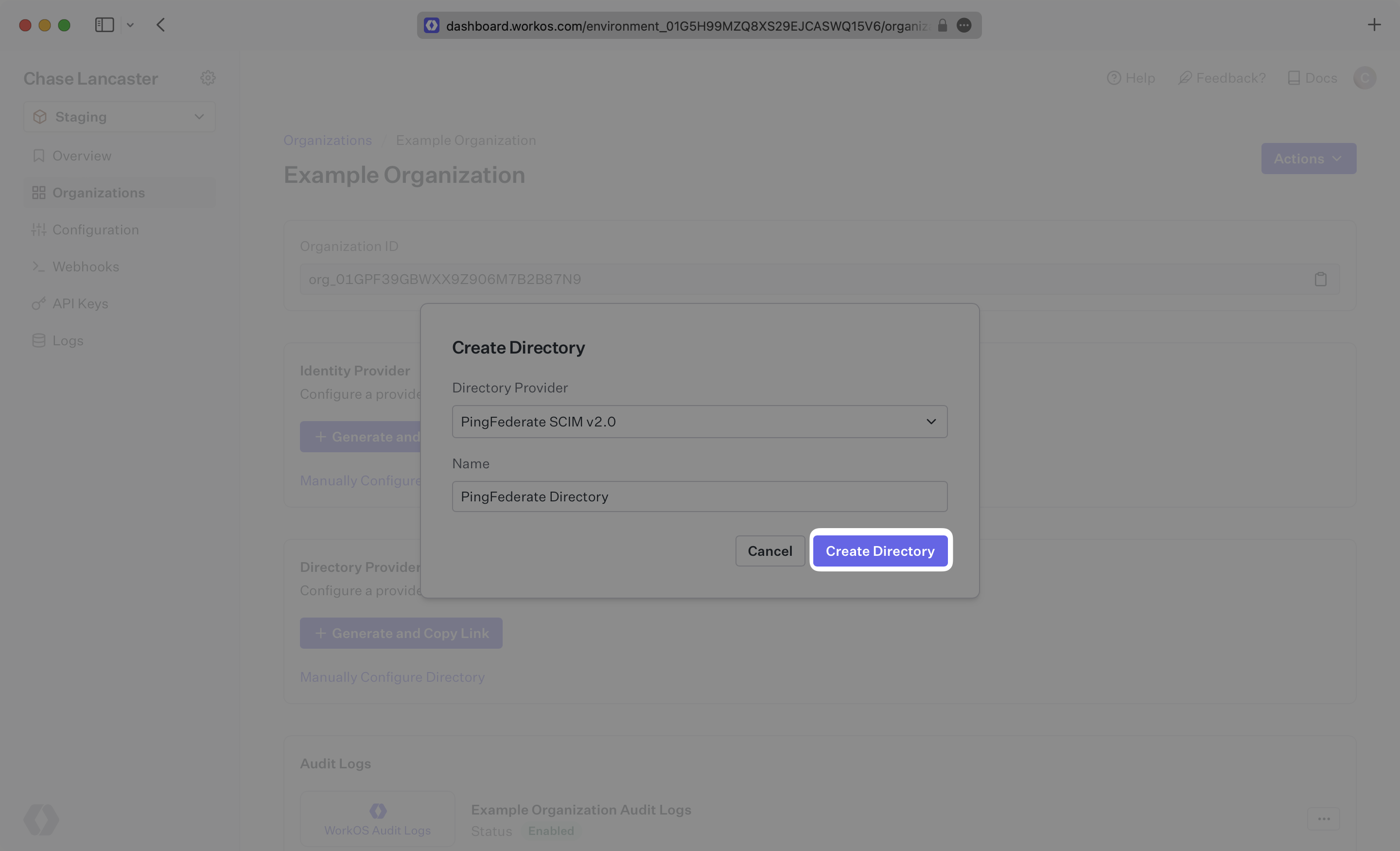Viewport: 1400px width, 851px height.
Task: Select Organizations in the breadcrumb
Action: 327,141
